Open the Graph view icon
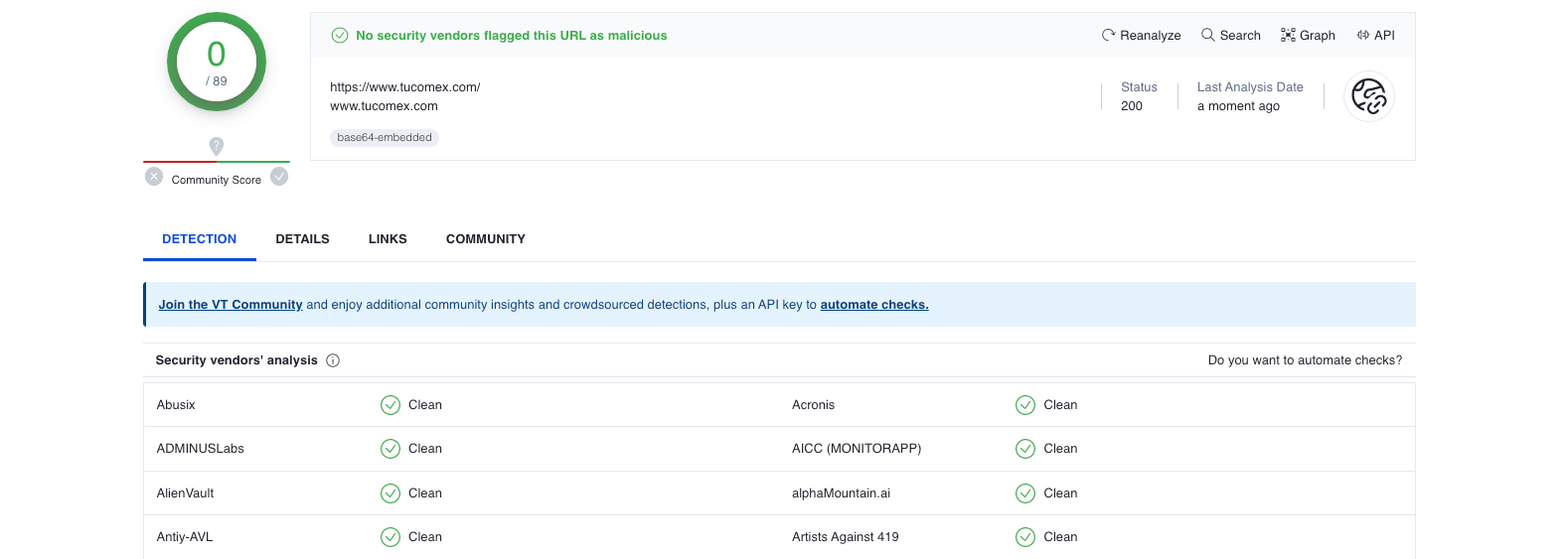 (1288, 35)
